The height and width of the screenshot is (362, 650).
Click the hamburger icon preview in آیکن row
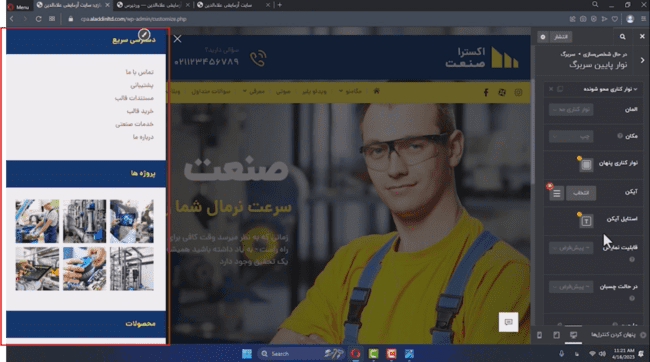[x=557, y=193]
